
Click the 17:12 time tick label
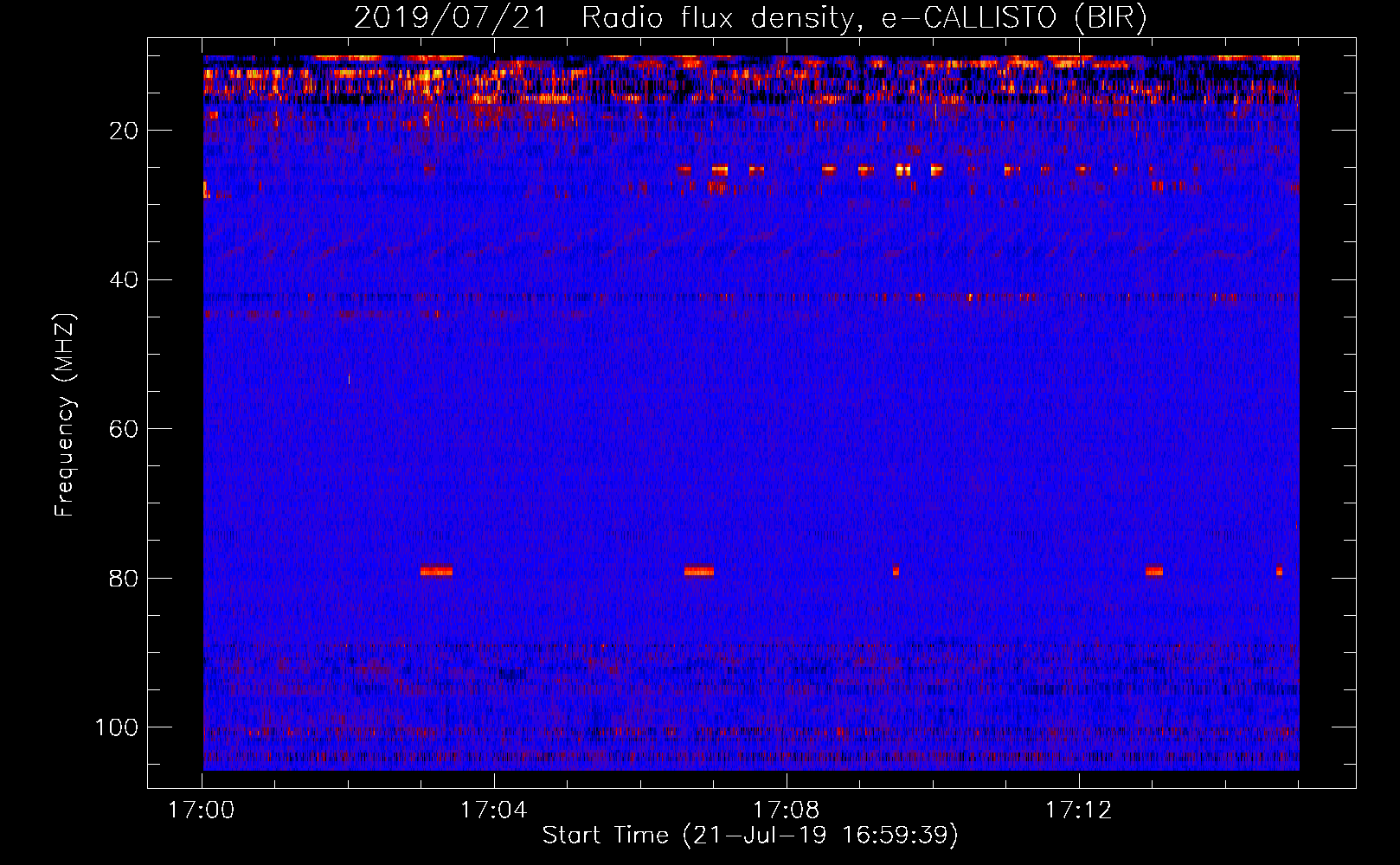[x=1078, y=811]
